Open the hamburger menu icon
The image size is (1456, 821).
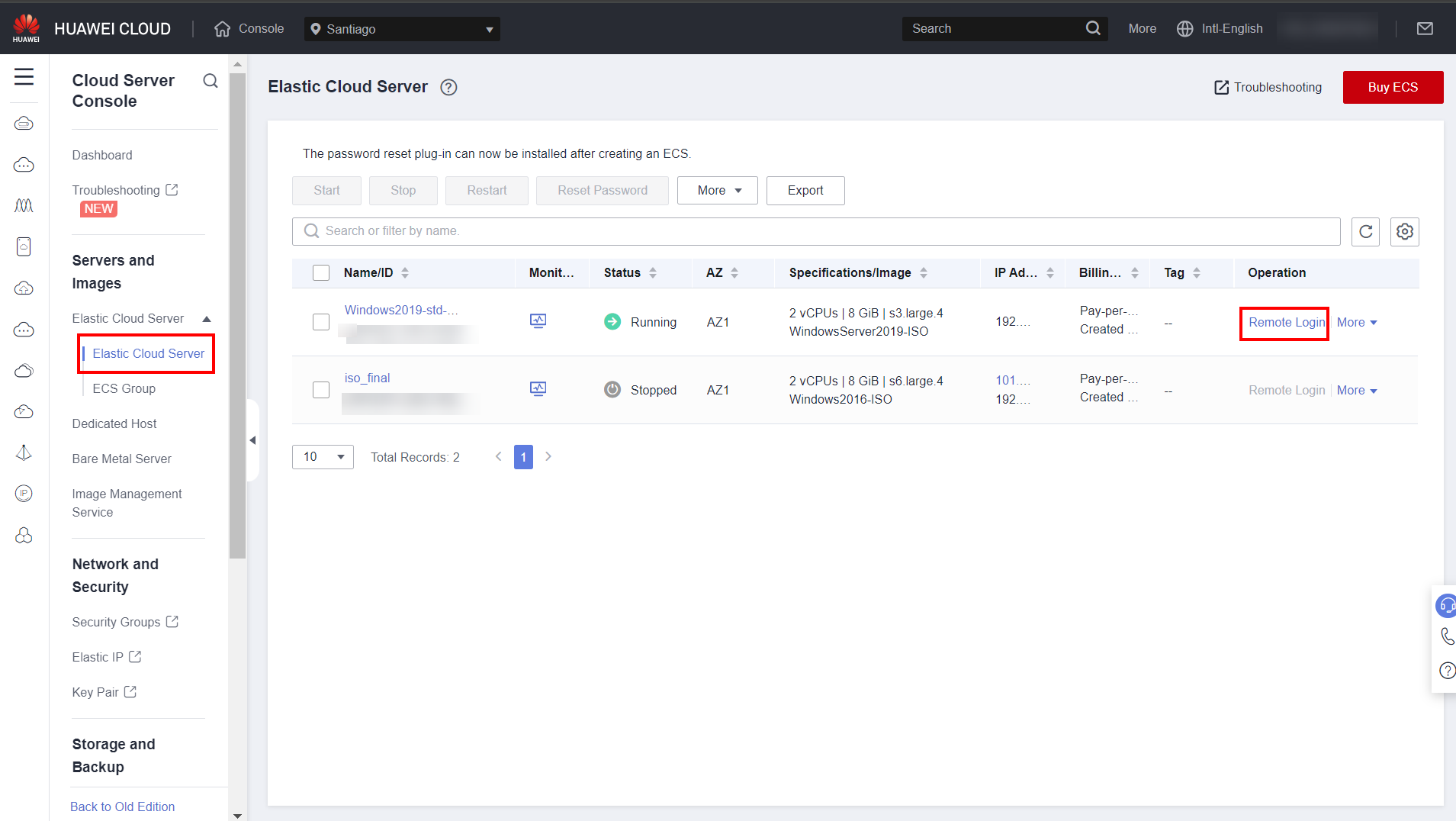24,76
